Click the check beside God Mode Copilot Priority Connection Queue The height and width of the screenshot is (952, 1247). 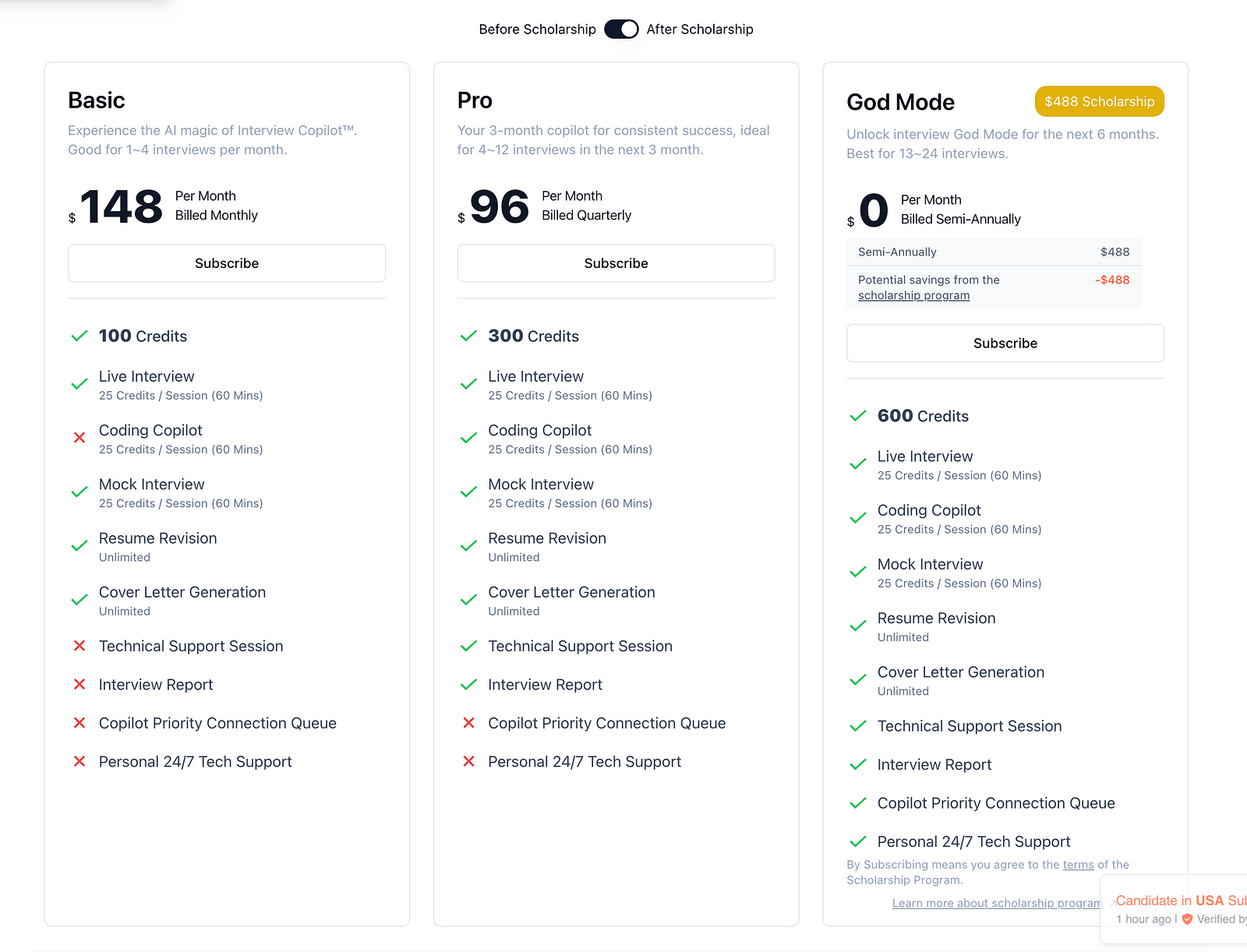coord(858,803)
